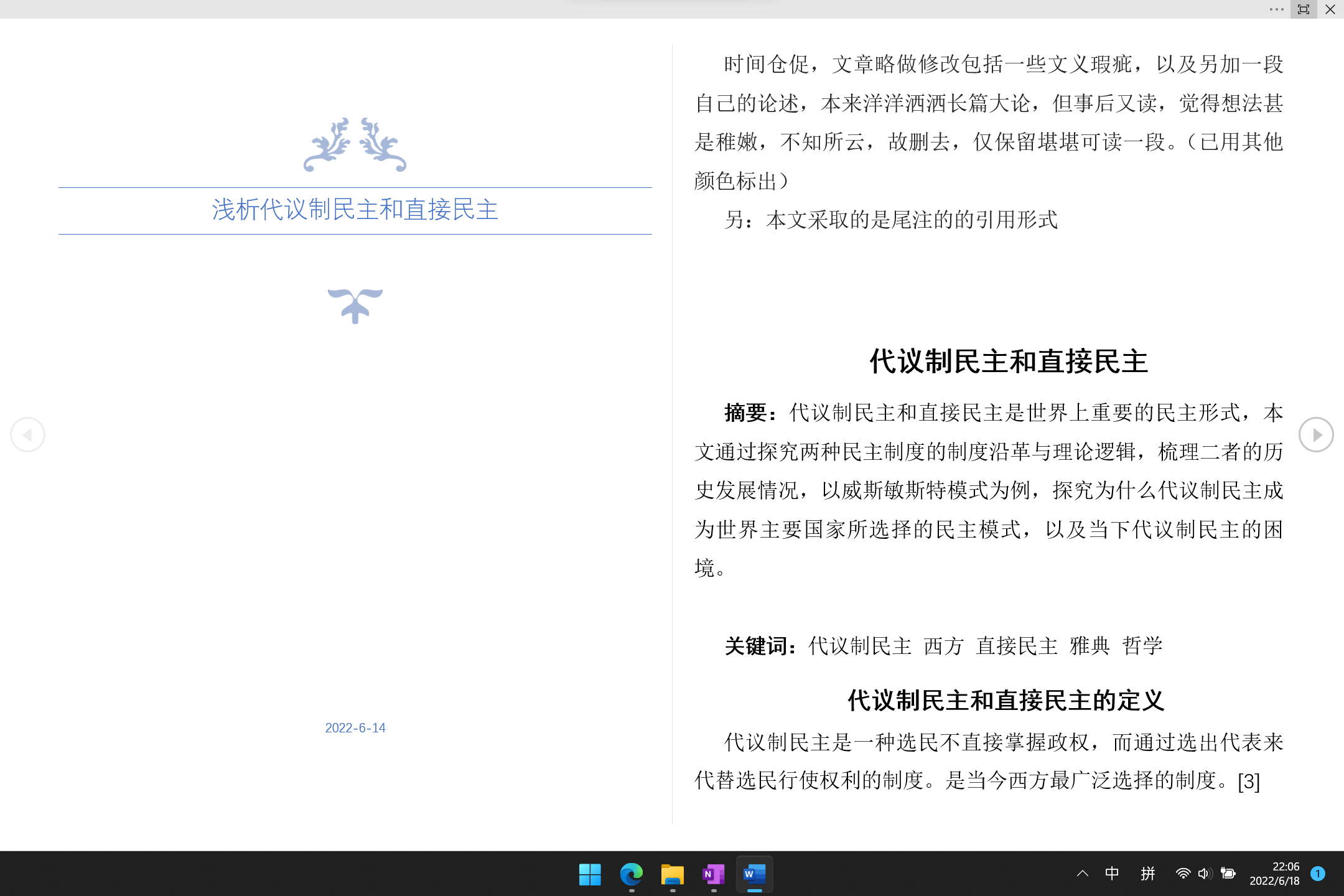
Task: Expand the hidden system tray icons chevron
Action: tap(1083, 874)
